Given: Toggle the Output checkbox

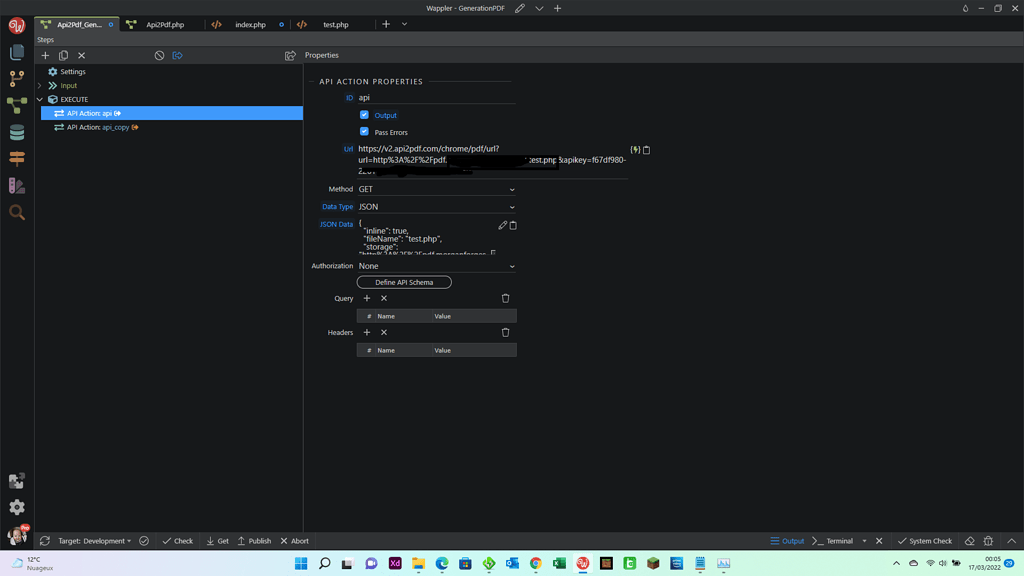Looking at the screenshot, I should [364, 115].
